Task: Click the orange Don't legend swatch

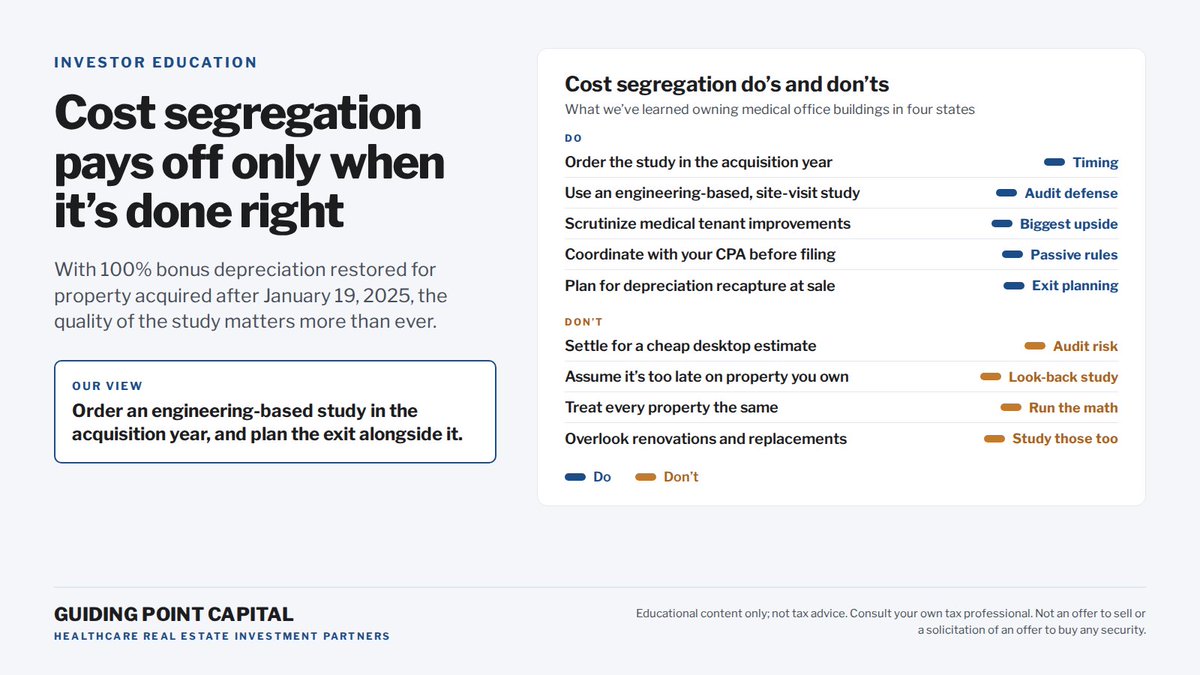Action: click(646, 477)
